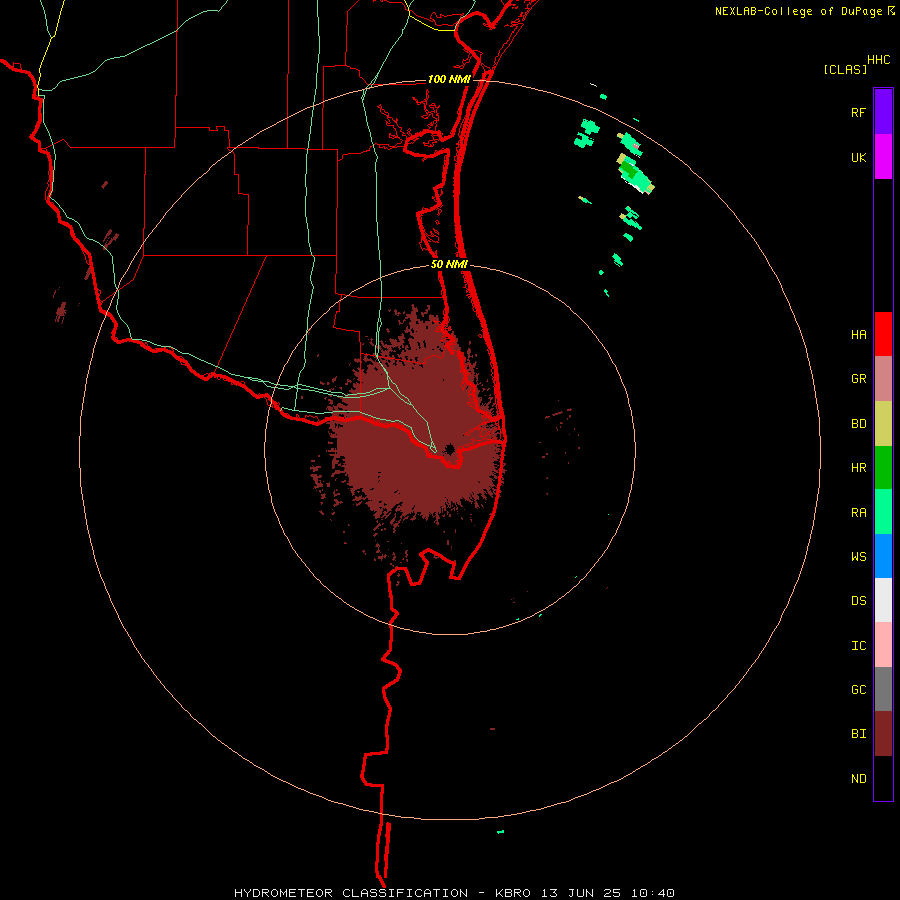This screenshot has width=900, height=900.
Task: Click the HA legend label
Action: click(x=858, y=335)
